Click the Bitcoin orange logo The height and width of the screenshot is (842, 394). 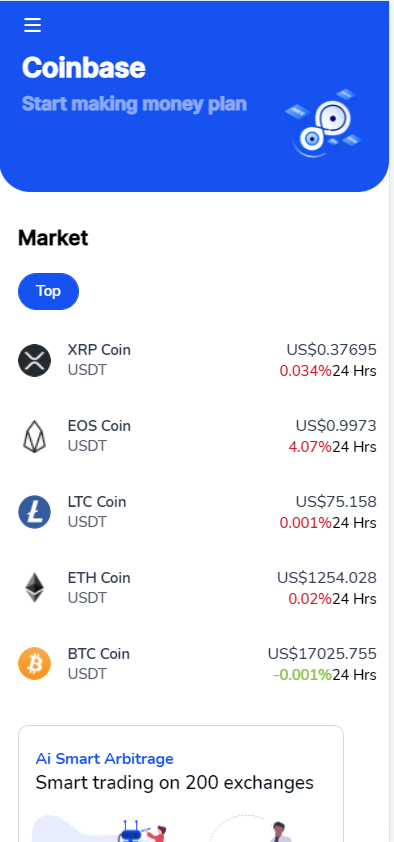pos(34,664)
